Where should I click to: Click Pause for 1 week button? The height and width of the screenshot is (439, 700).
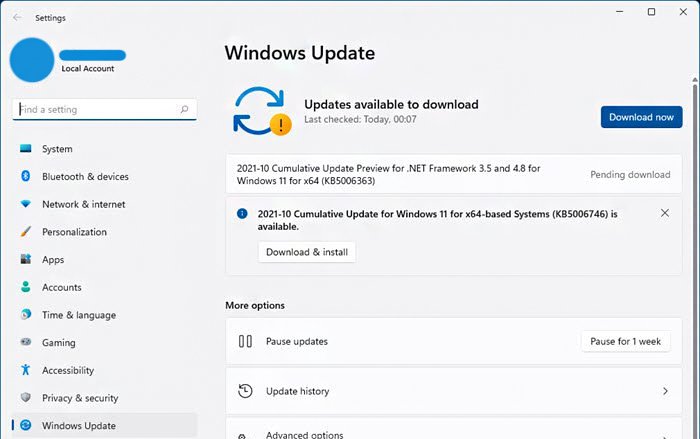(625, 341)
